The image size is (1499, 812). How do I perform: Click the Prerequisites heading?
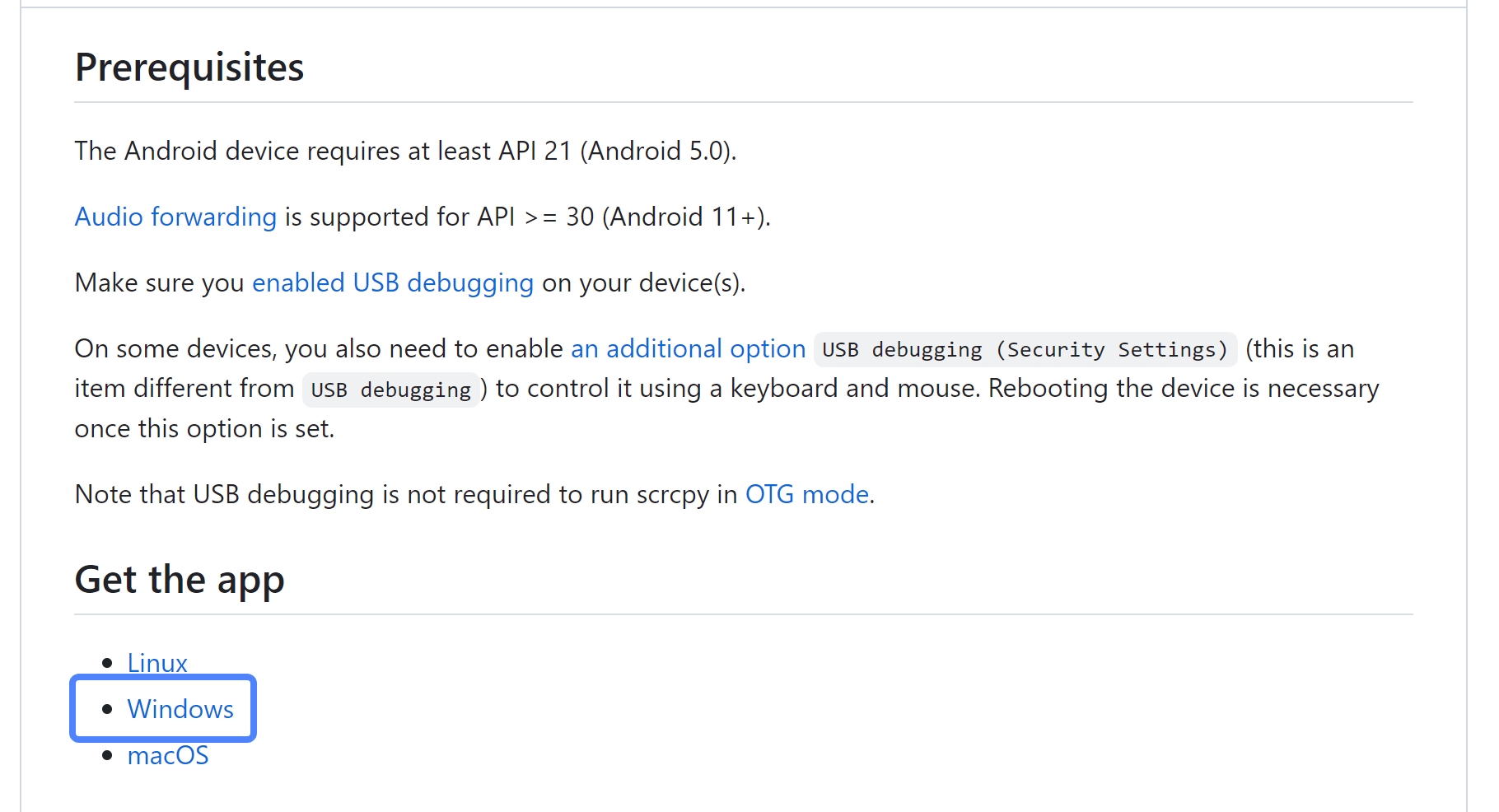tap(189, 68)
